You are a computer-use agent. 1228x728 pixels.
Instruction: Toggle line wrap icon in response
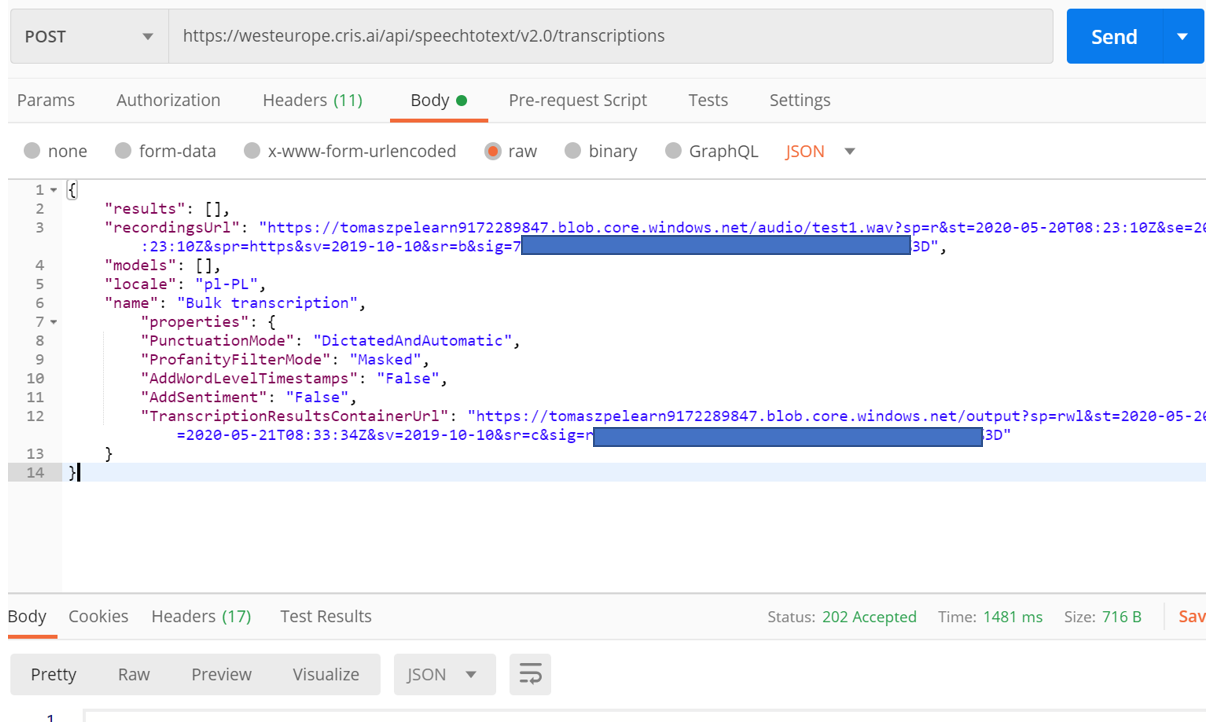530,674
